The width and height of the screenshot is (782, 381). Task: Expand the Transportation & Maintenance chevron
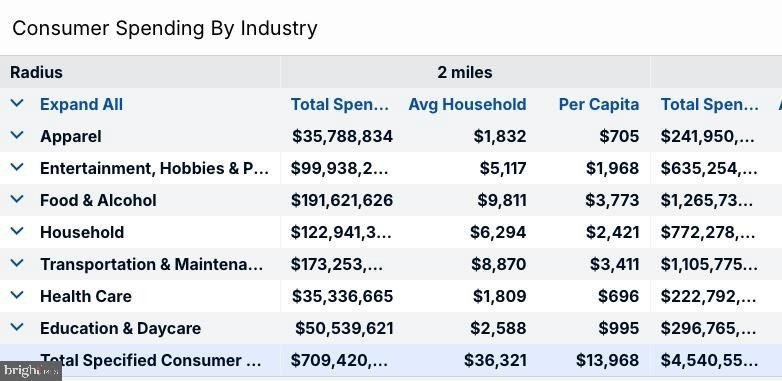[17, 263]
